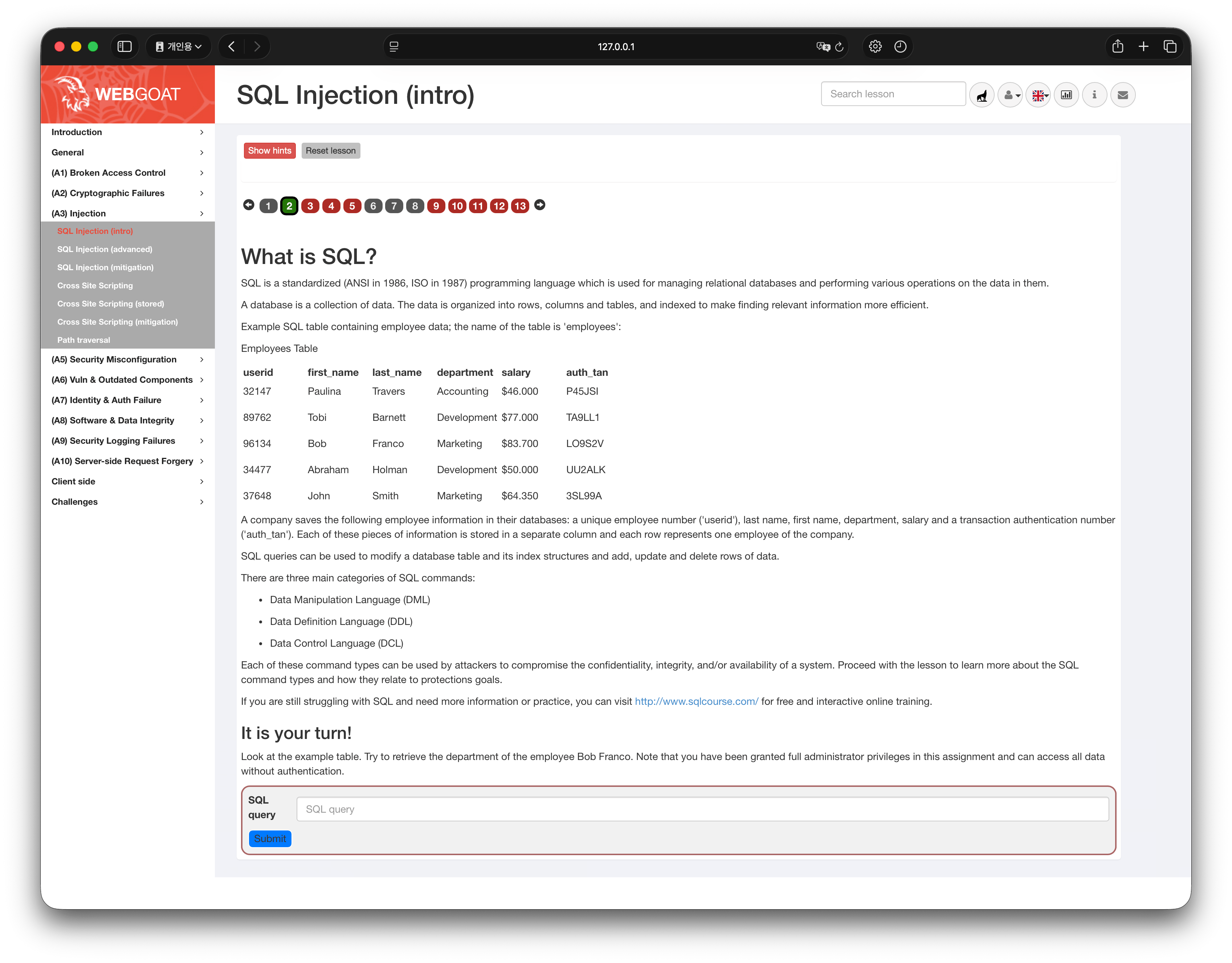
Task: Open the user account menu icon
Action: pos(1010,95)
